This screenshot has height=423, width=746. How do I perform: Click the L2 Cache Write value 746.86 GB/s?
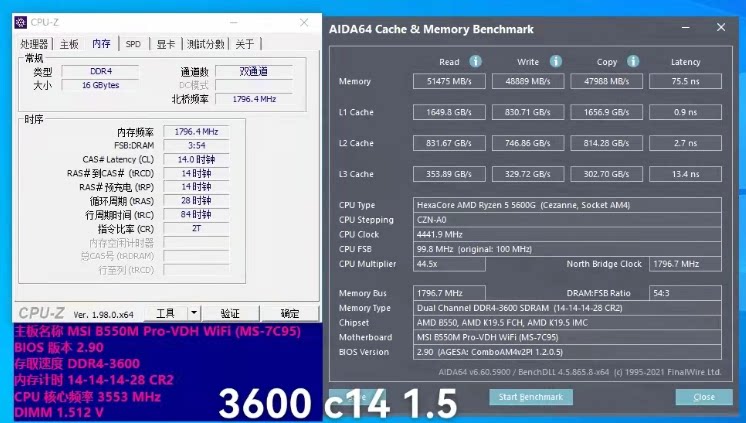tap(528, 143)
